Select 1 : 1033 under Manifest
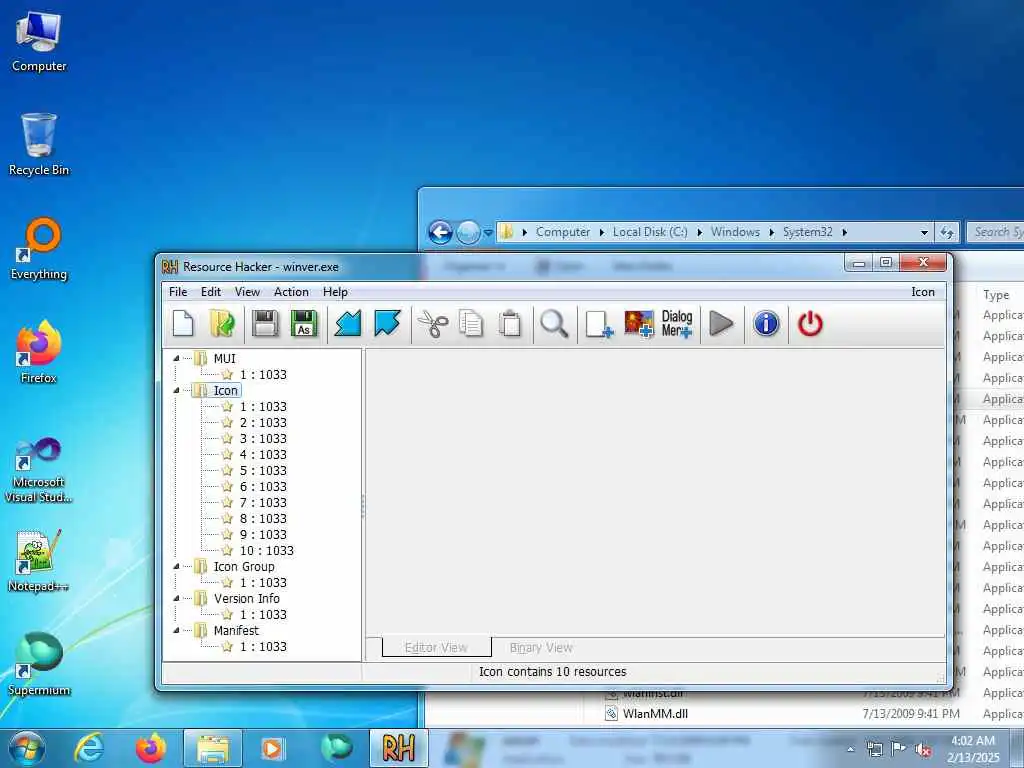The width and height of the screenshot is (1024, 768). tap(263, 647)
